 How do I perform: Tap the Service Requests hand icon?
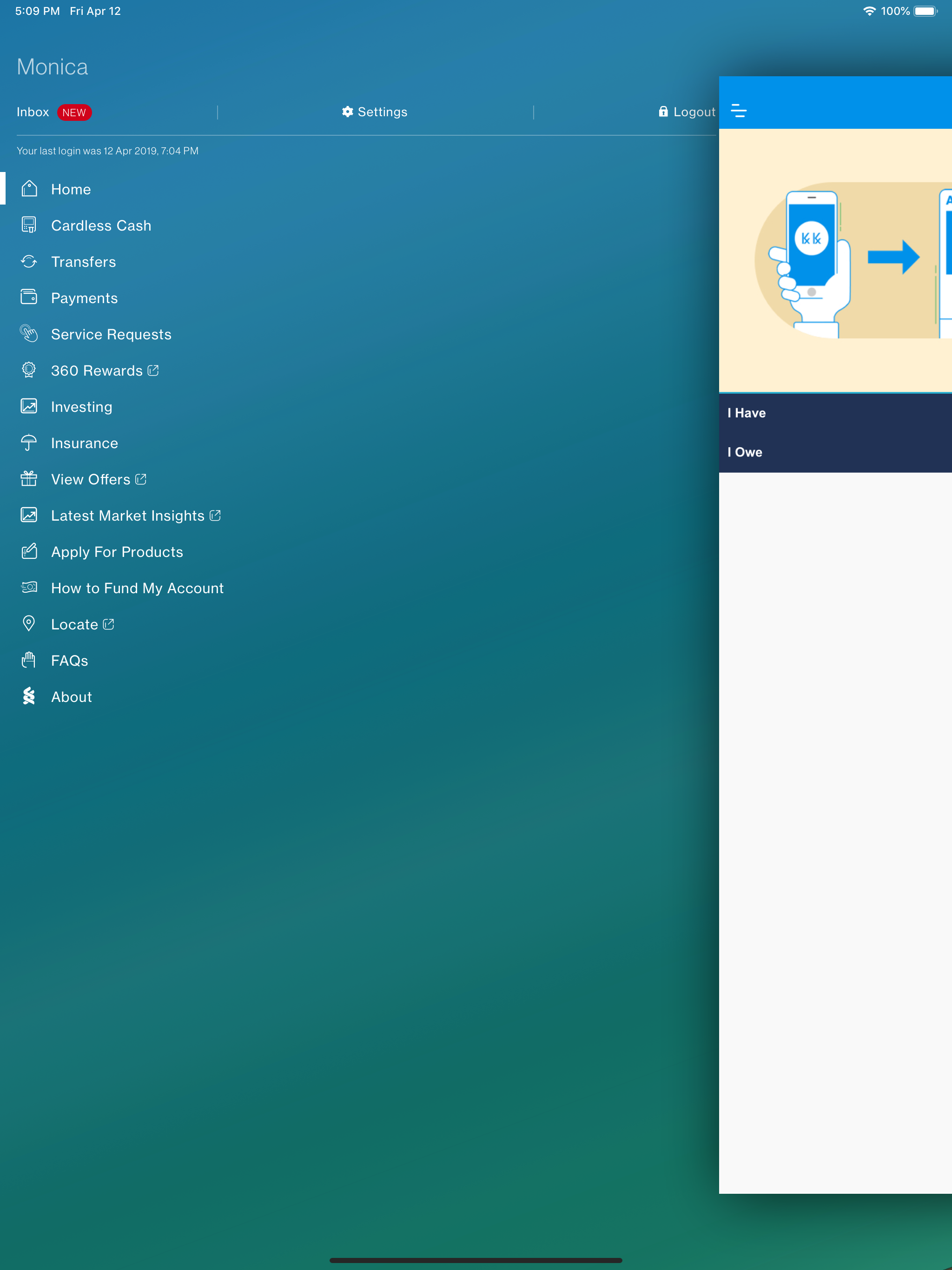29,334
